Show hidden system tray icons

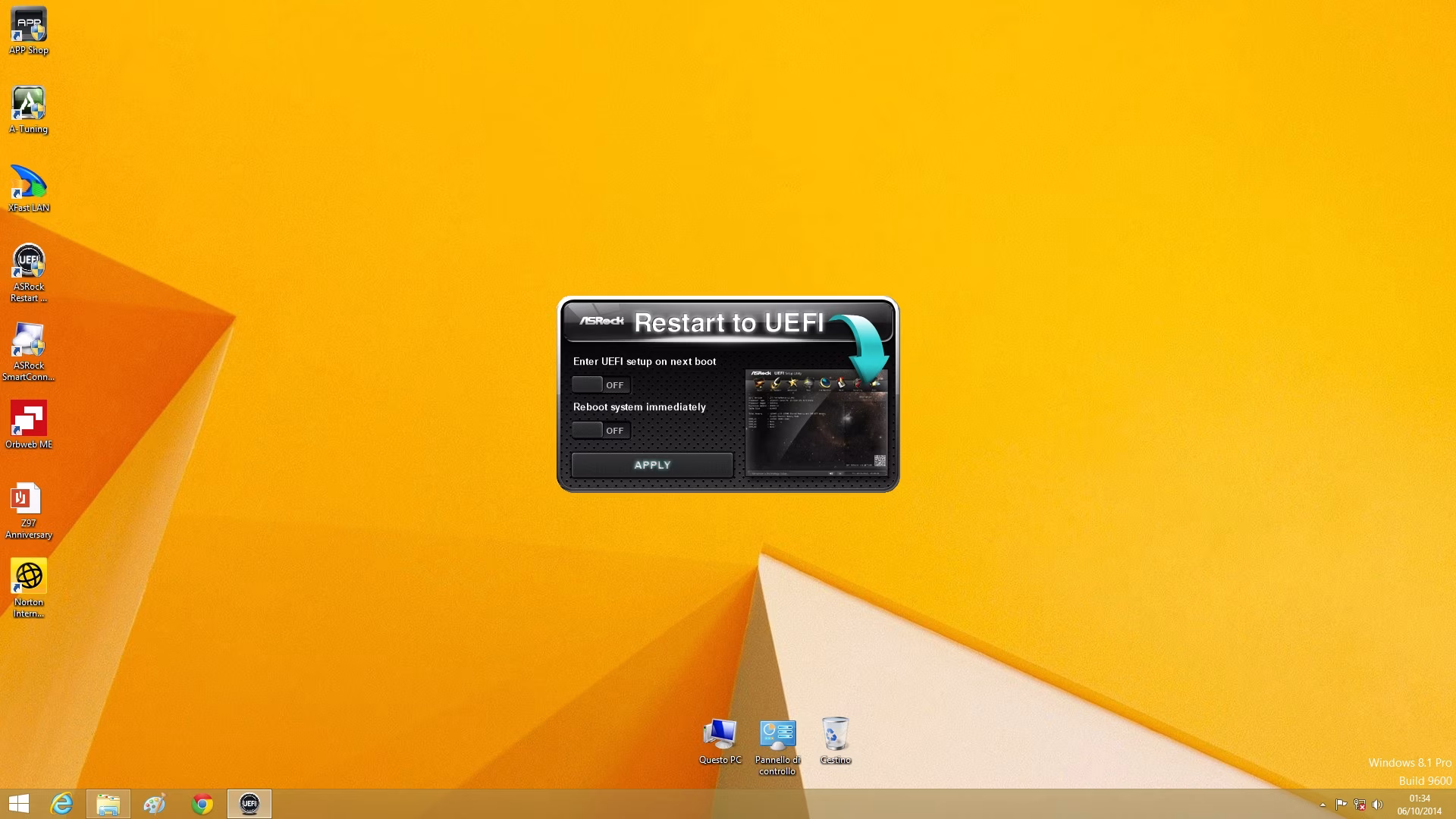pyautogui.click(x=1323, y=805)
